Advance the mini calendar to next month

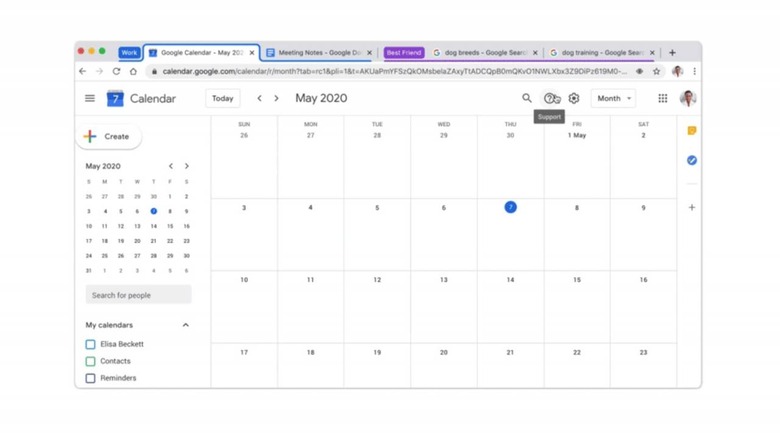187,166
